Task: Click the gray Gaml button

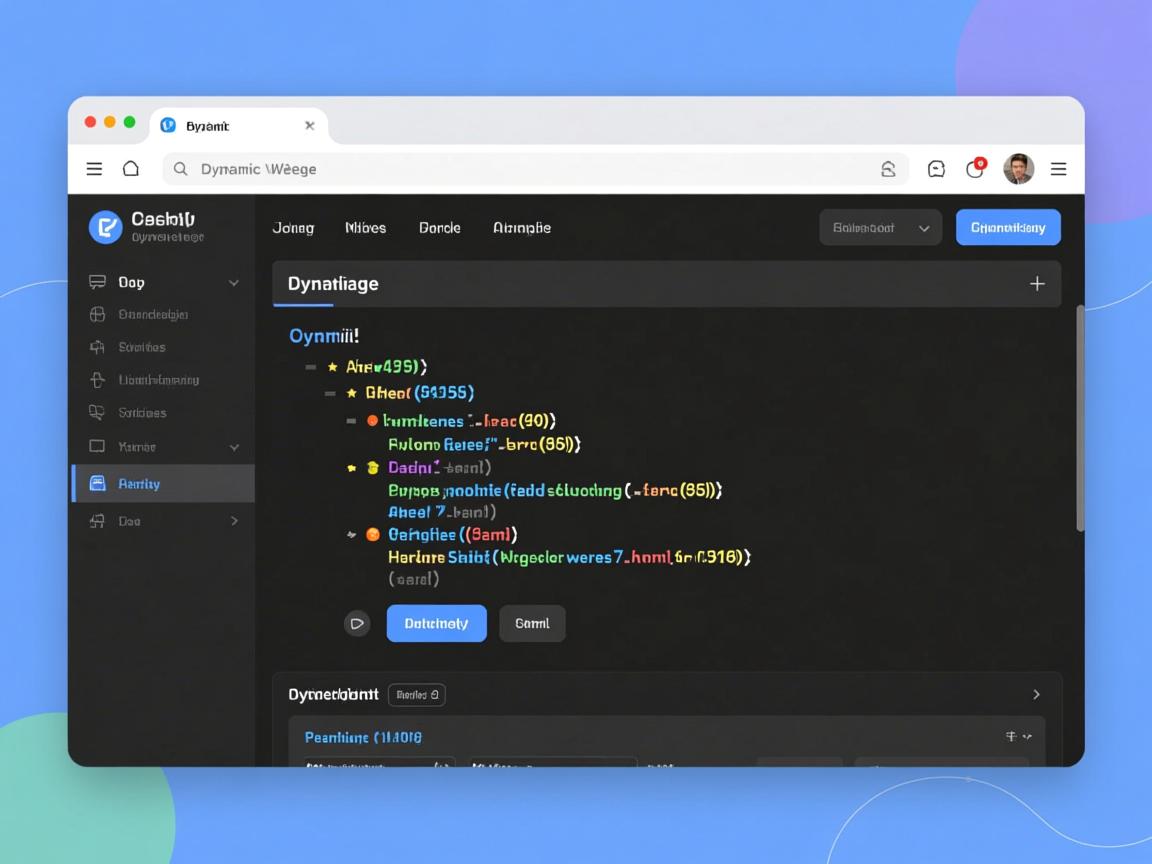Action: pos(532,623)
